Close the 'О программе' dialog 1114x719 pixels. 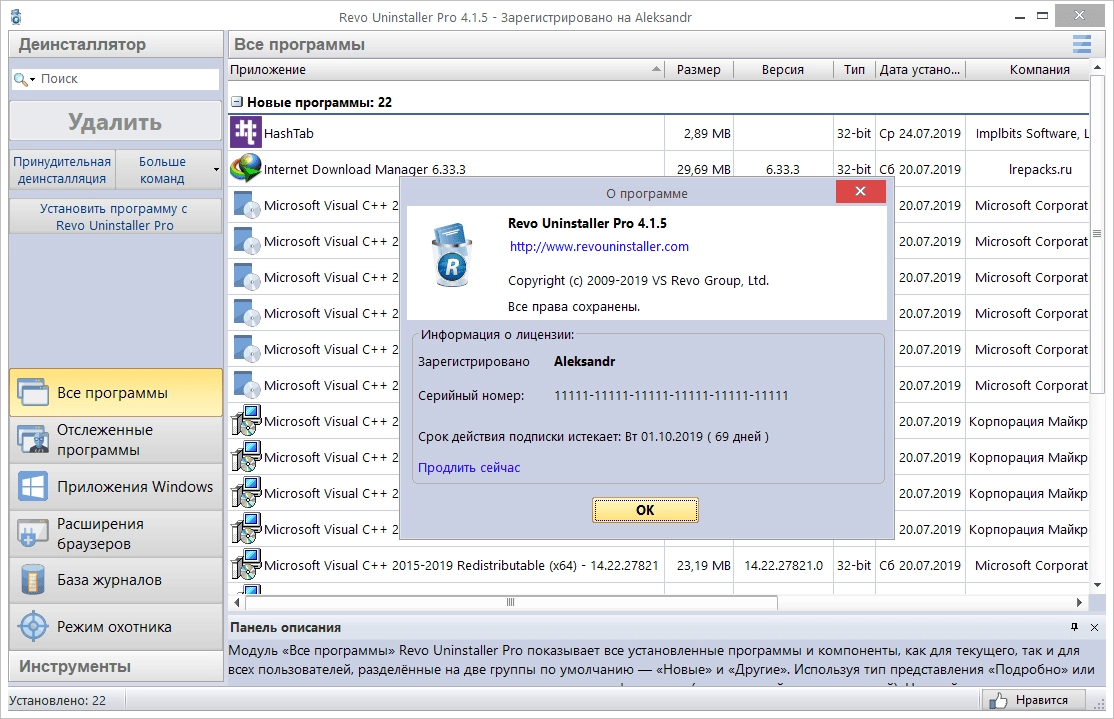pos(860,191)
